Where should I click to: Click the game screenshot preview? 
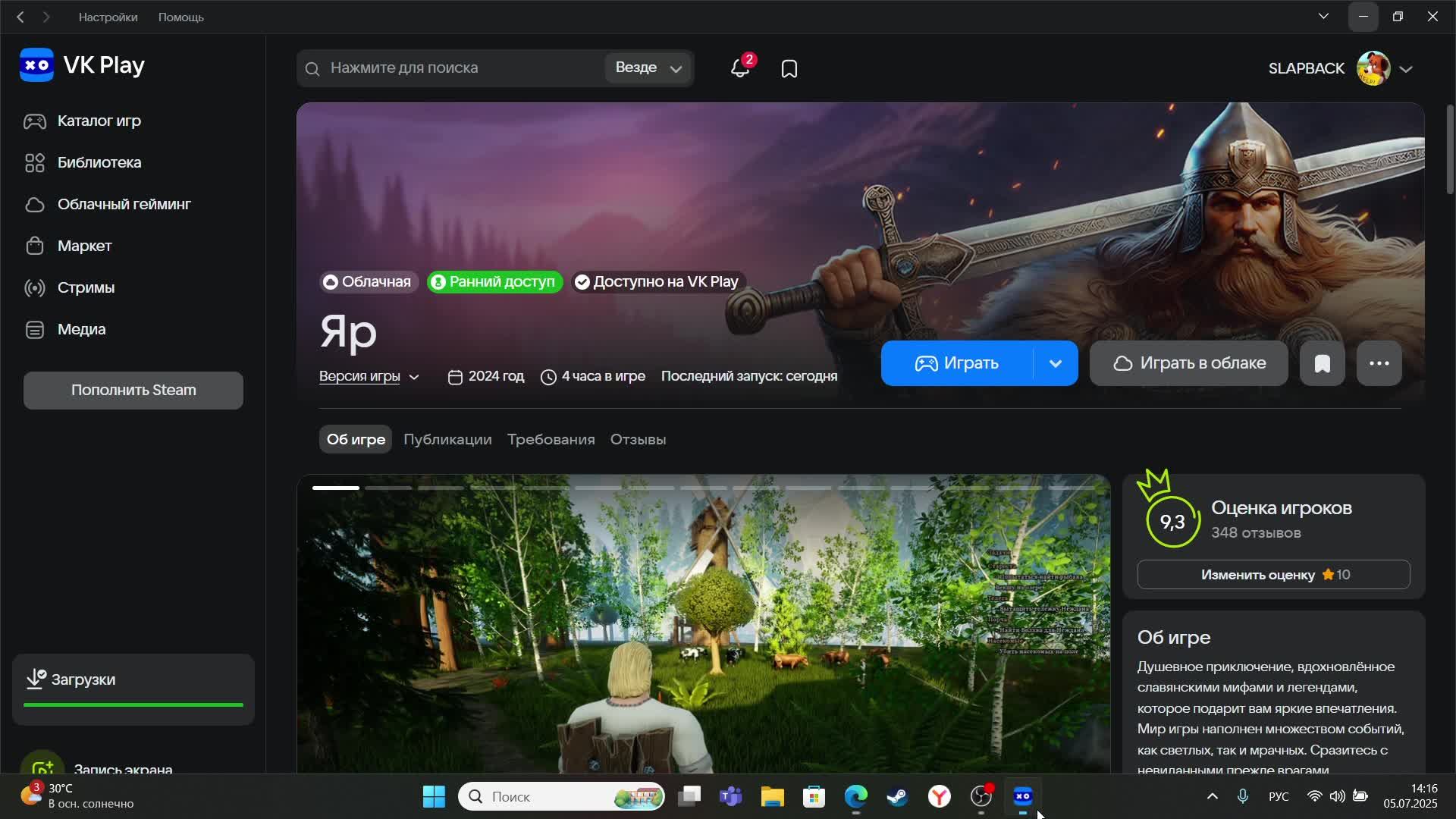click(x=704, y=624)
